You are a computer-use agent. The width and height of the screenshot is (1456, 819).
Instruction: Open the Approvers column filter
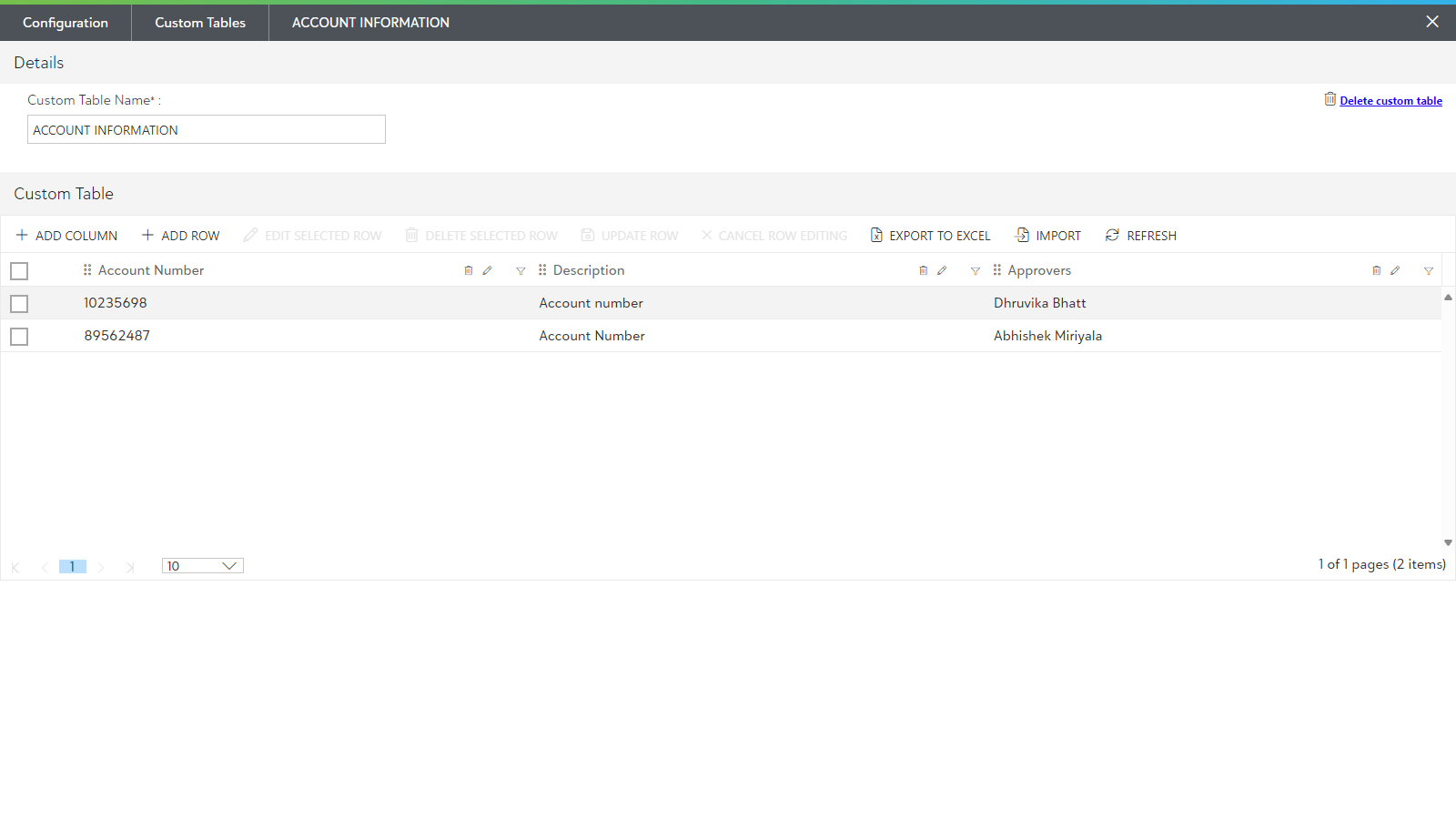coord(1429,271)
